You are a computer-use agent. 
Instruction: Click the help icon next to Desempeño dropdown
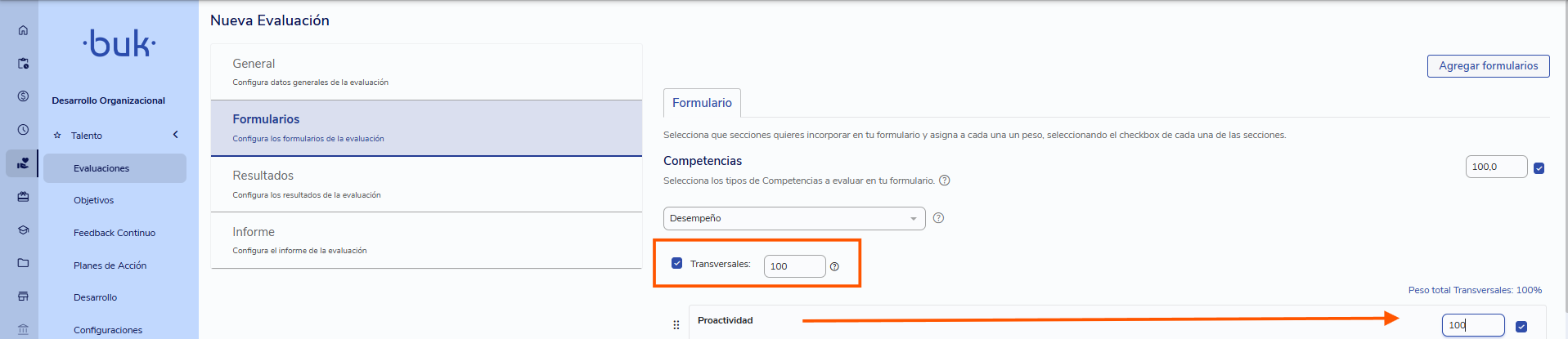pos(938,218)
